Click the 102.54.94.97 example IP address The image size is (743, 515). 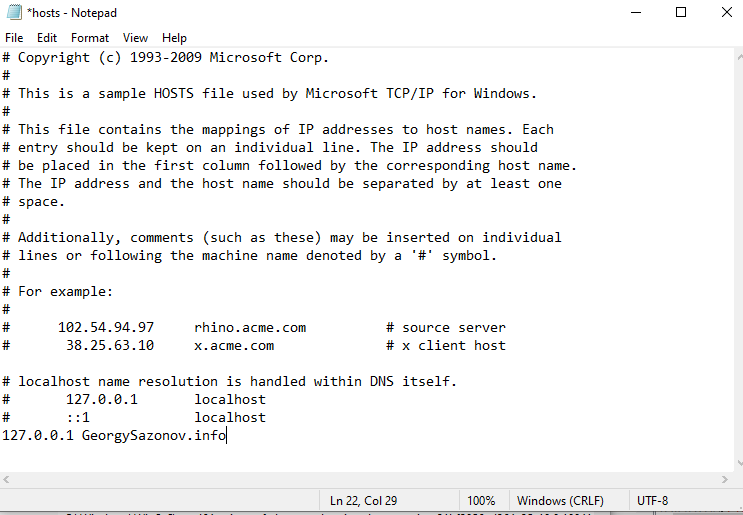coord(106,327)
